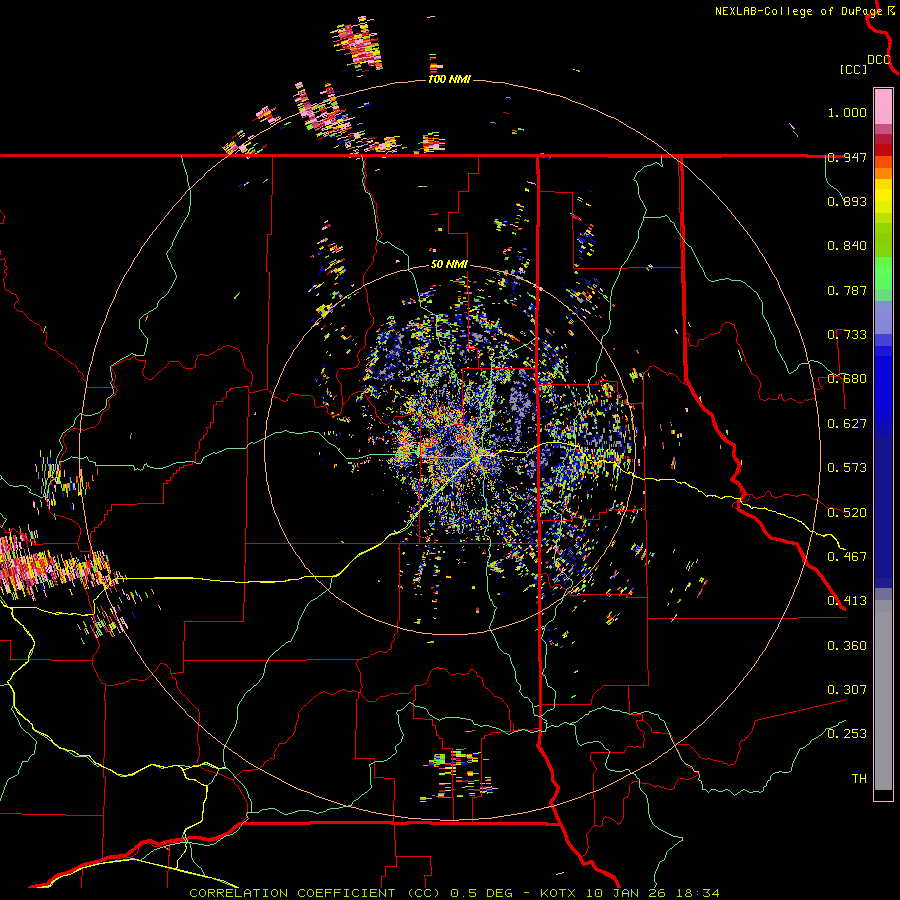
Task: Select the 0.787 legend value
Action: (847, 290)
